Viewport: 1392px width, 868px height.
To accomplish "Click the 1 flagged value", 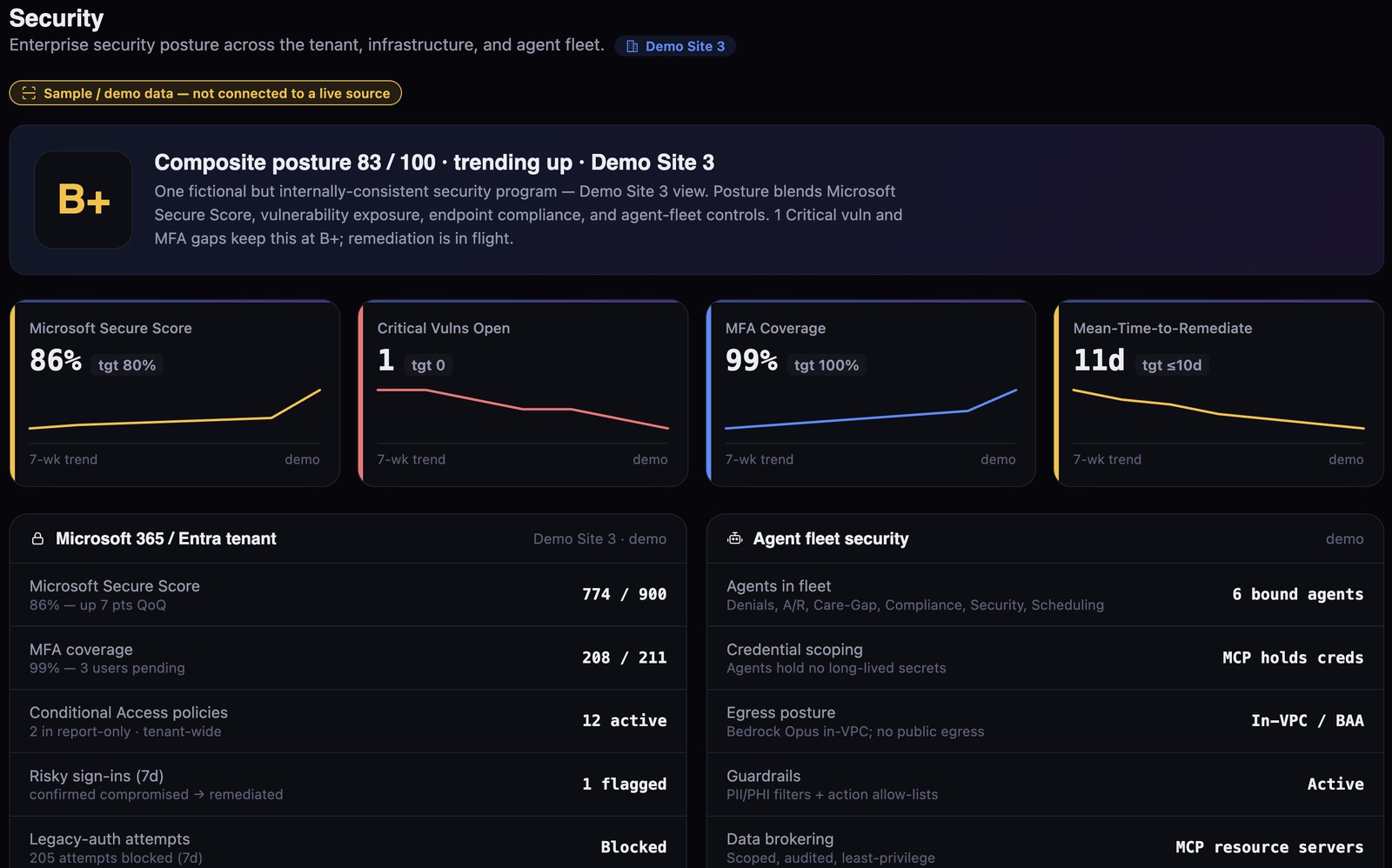I will (x=625, y=784).
